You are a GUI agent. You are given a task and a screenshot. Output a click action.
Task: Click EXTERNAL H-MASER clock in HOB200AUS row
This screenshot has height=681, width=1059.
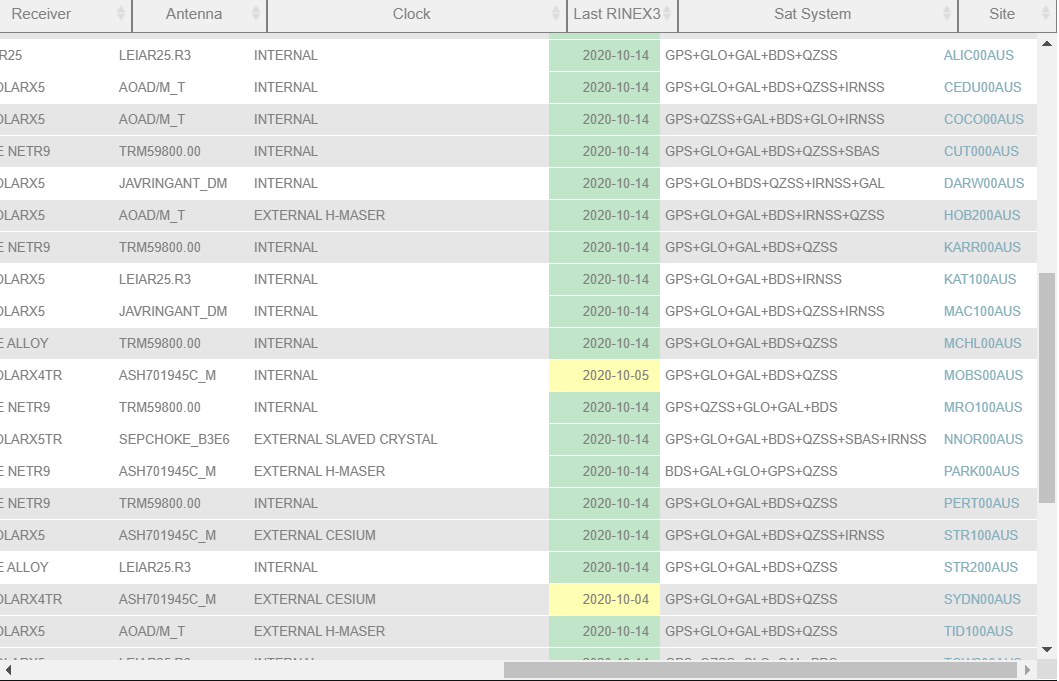(319, 215)
